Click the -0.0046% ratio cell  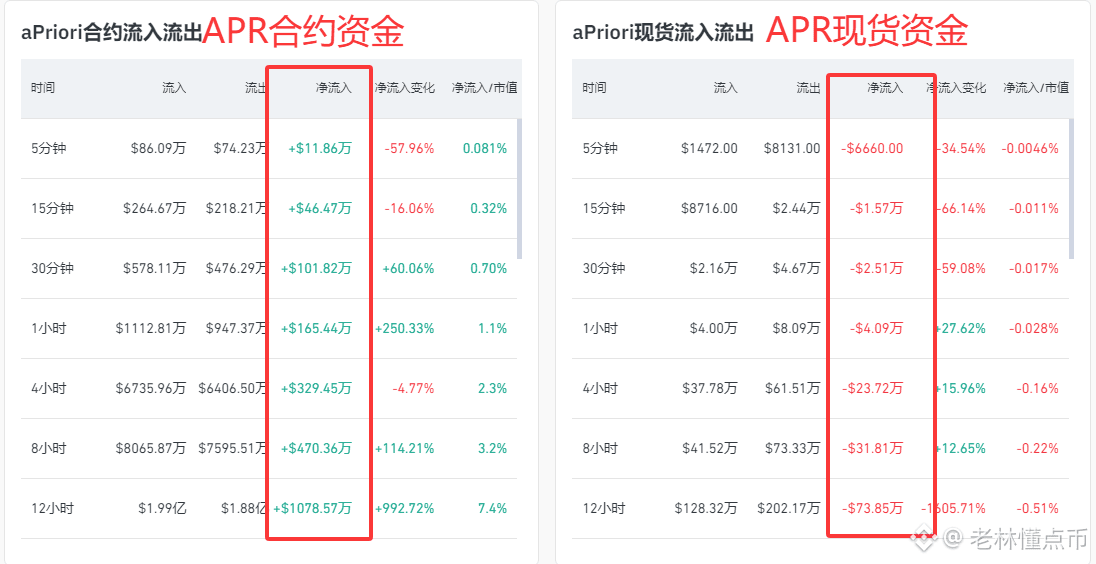[x=1030, y=148]
